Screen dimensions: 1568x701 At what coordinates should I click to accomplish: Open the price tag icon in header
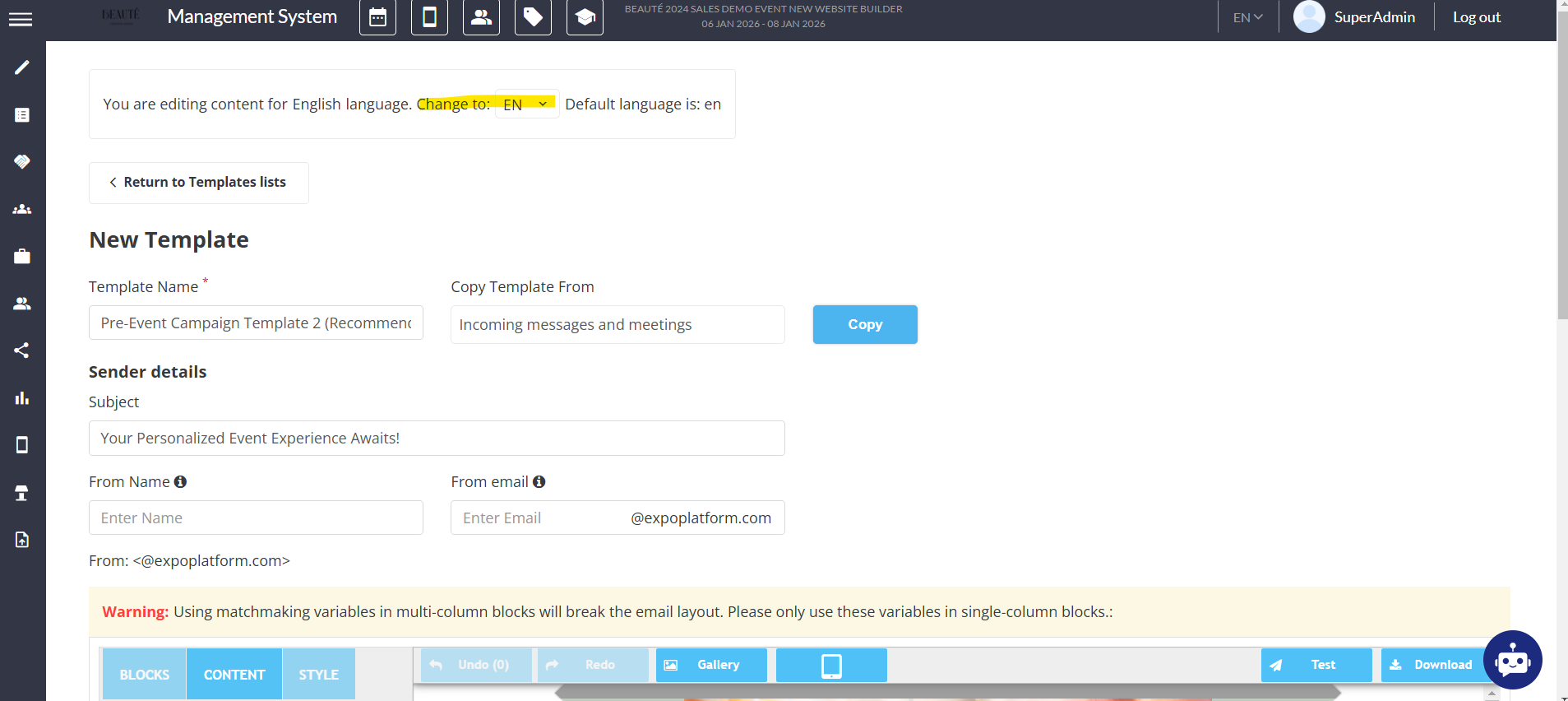tap(533, 17)
